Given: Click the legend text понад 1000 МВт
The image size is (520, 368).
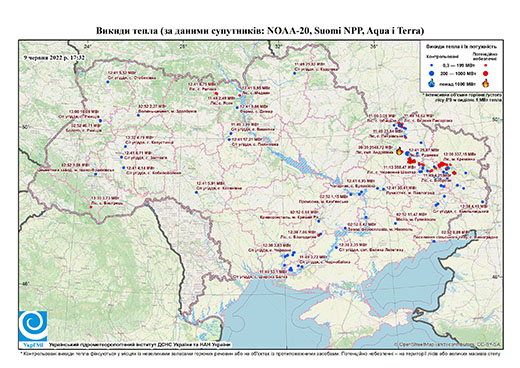Looking at the screenshot, I should (457, 83).
